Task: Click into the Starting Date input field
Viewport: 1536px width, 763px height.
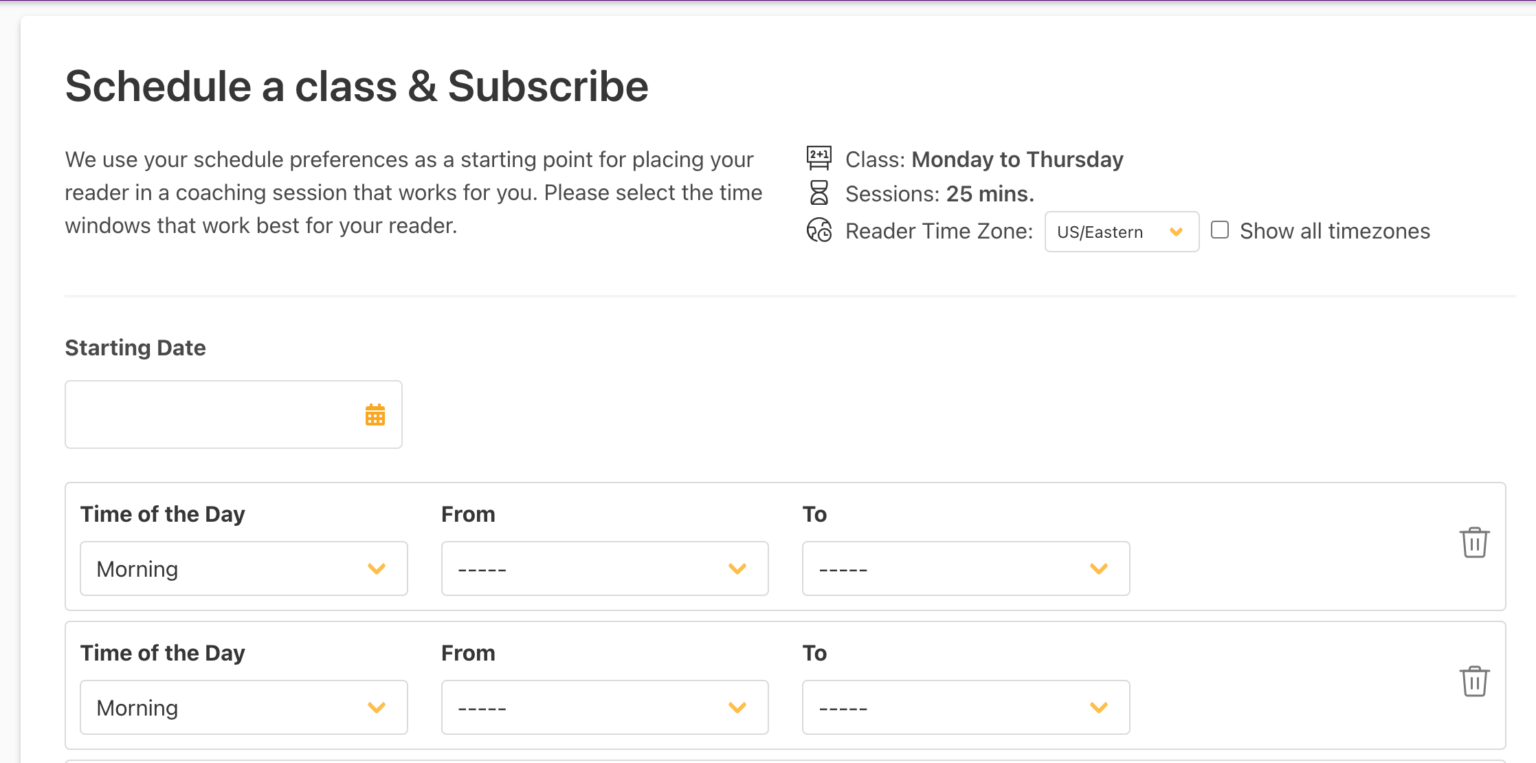Action: point(210,415)
